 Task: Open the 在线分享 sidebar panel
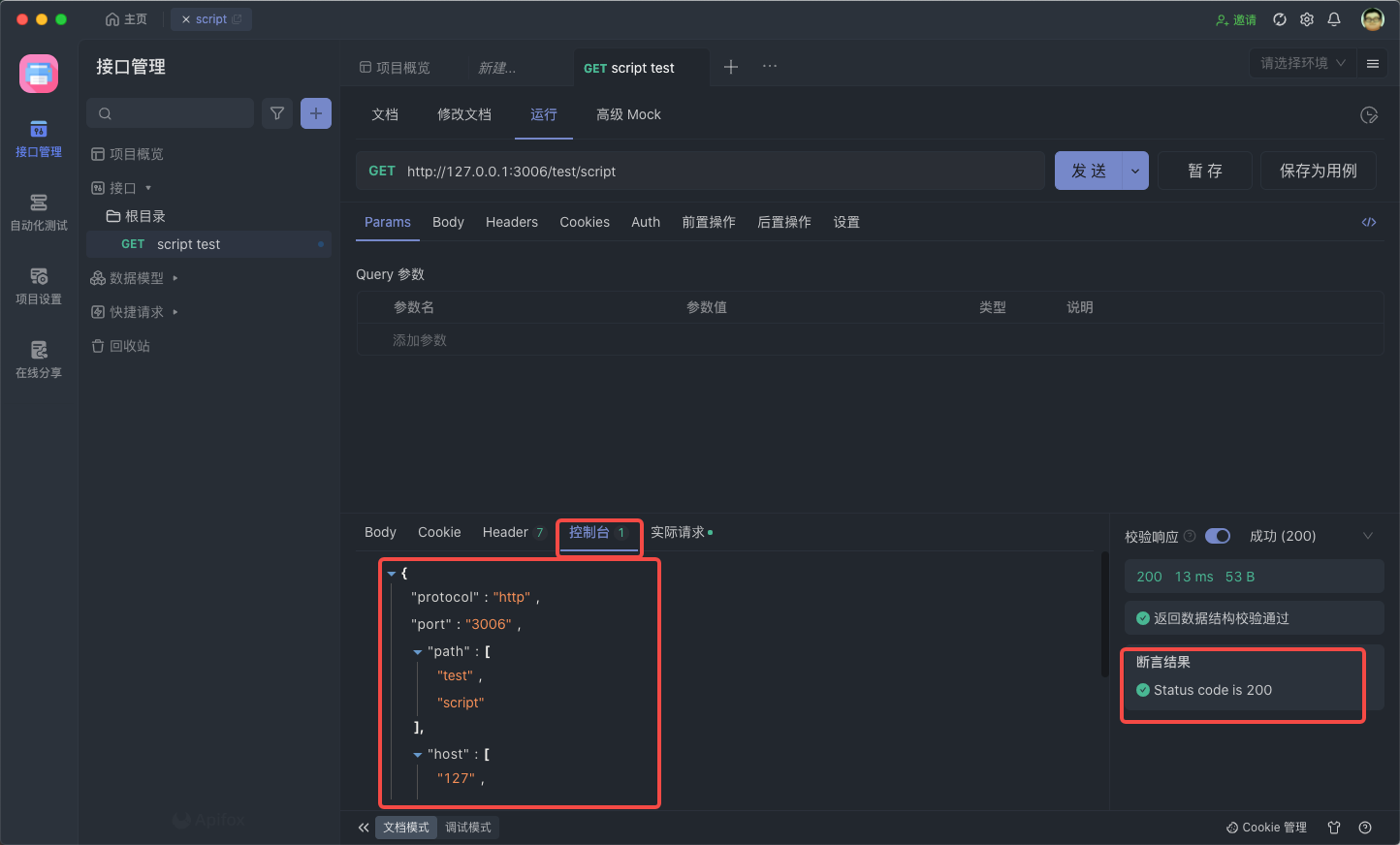point(39,360)
